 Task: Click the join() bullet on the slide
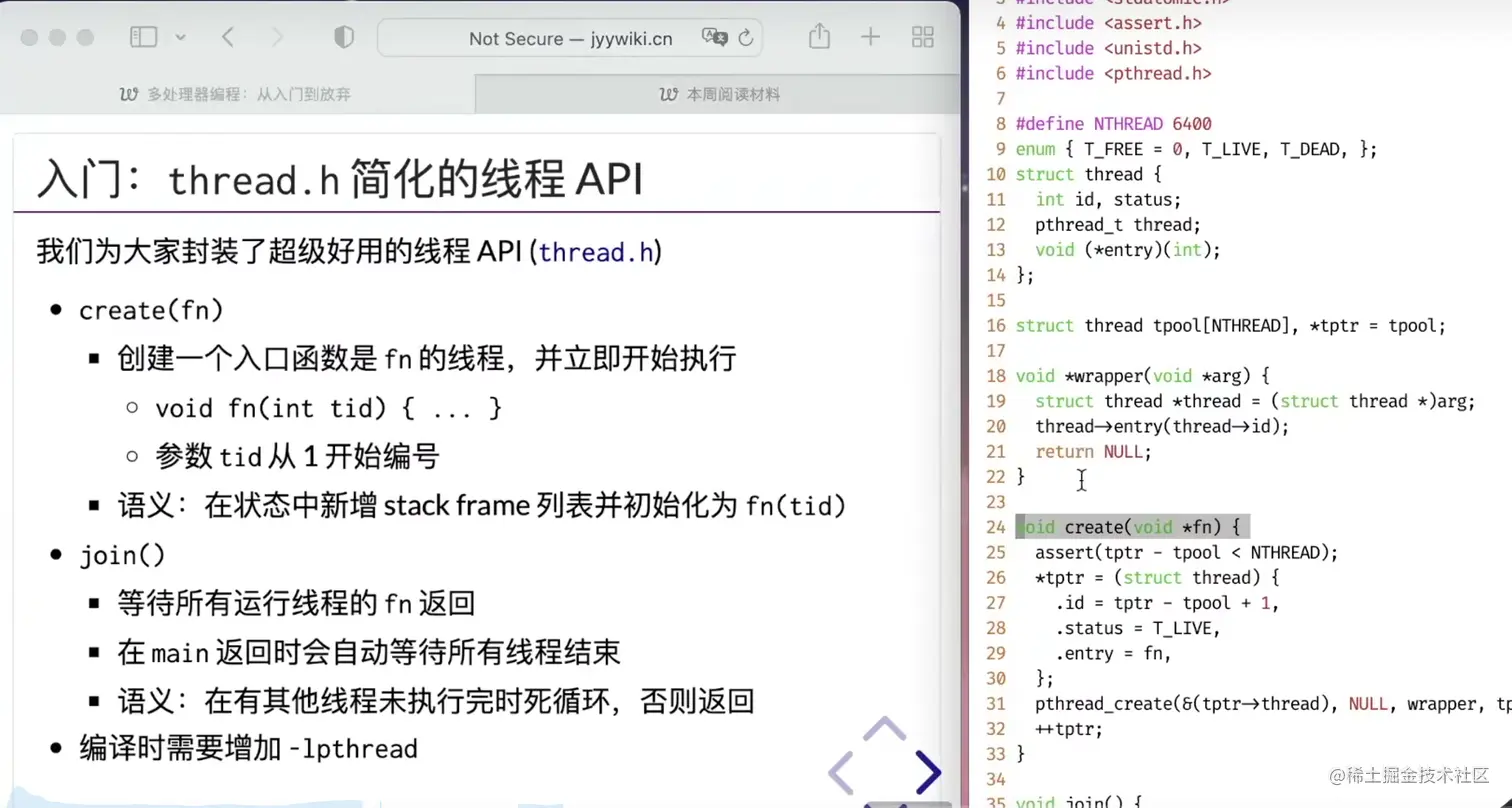(x=122, y=555)
